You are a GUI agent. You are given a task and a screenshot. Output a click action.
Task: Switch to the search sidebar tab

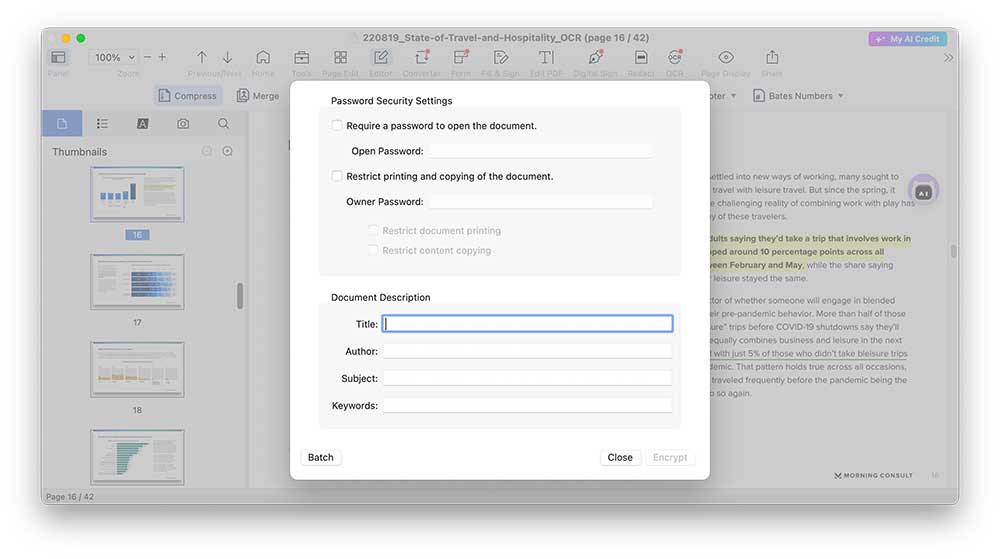223,124
